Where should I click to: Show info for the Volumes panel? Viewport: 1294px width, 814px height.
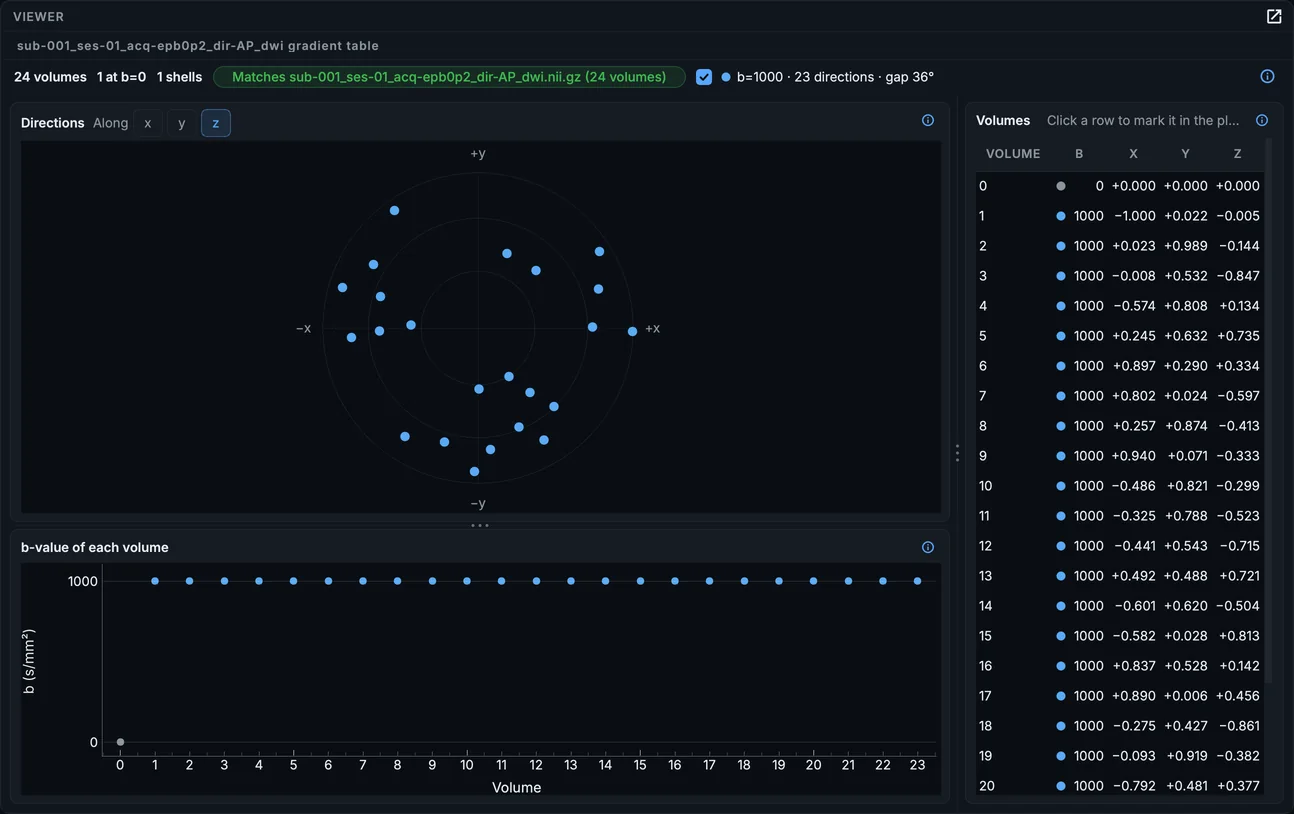[x=1262, y=120]
